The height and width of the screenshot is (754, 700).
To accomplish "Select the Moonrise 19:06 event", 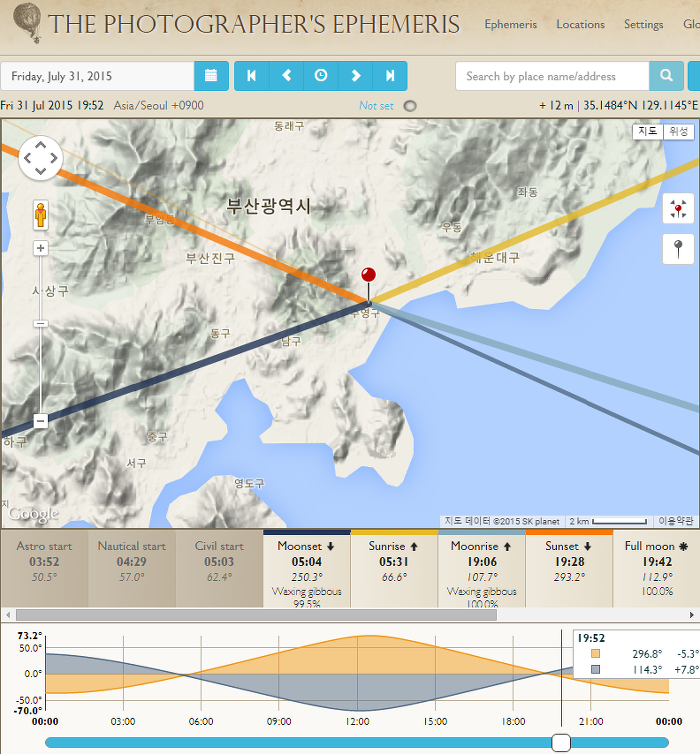I will pos(482,568).
